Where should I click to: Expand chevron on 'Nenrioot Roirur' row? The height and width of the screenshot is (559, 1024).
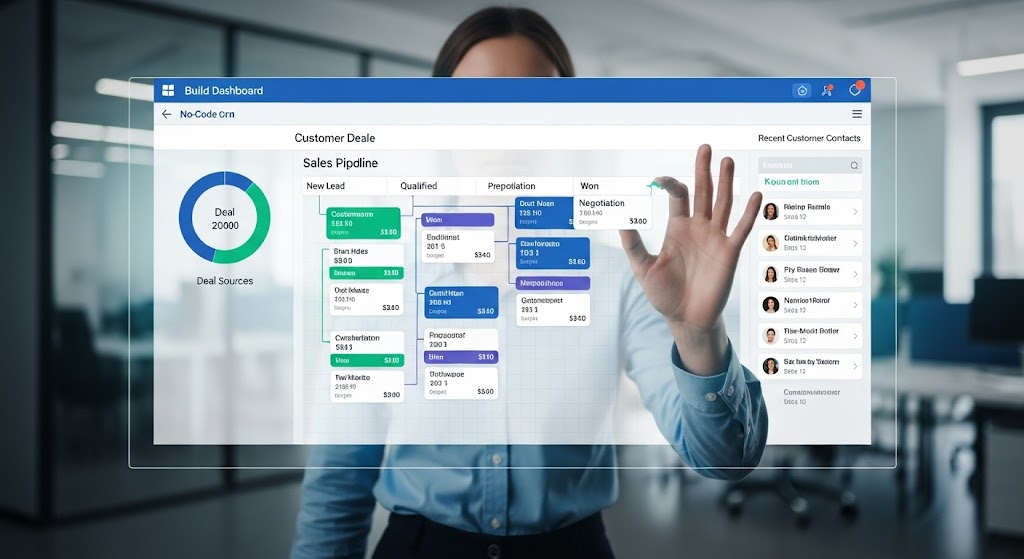[x=855, y=305]
